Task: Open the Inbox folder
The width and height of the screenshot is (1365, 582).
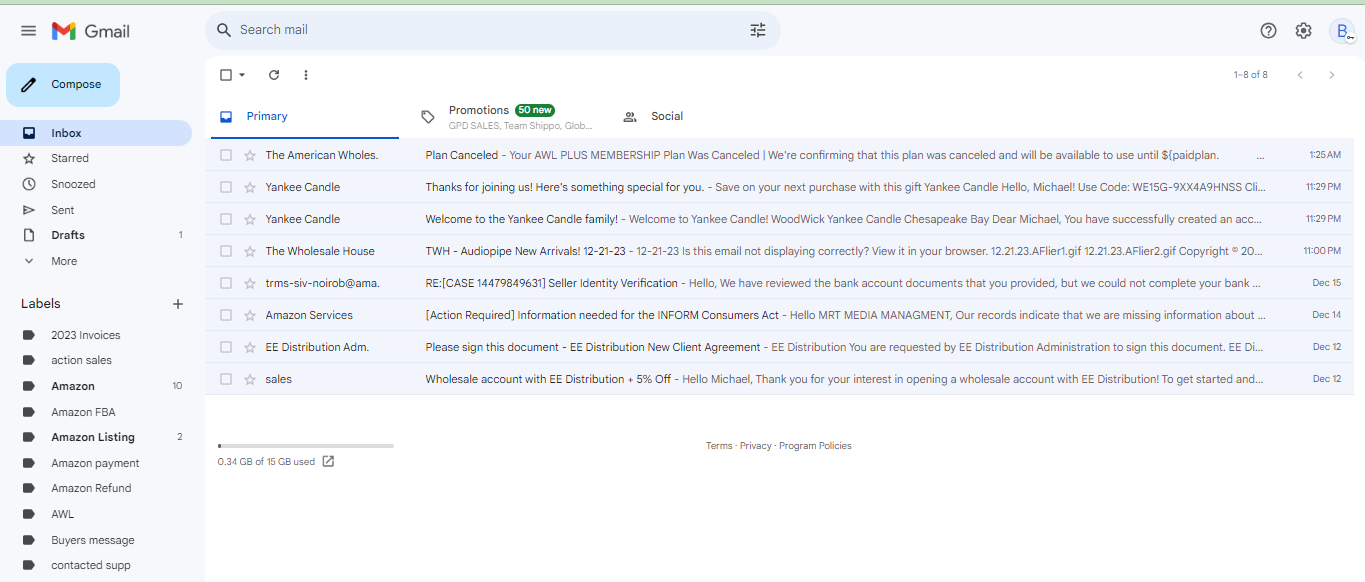Action: [96, 133]
